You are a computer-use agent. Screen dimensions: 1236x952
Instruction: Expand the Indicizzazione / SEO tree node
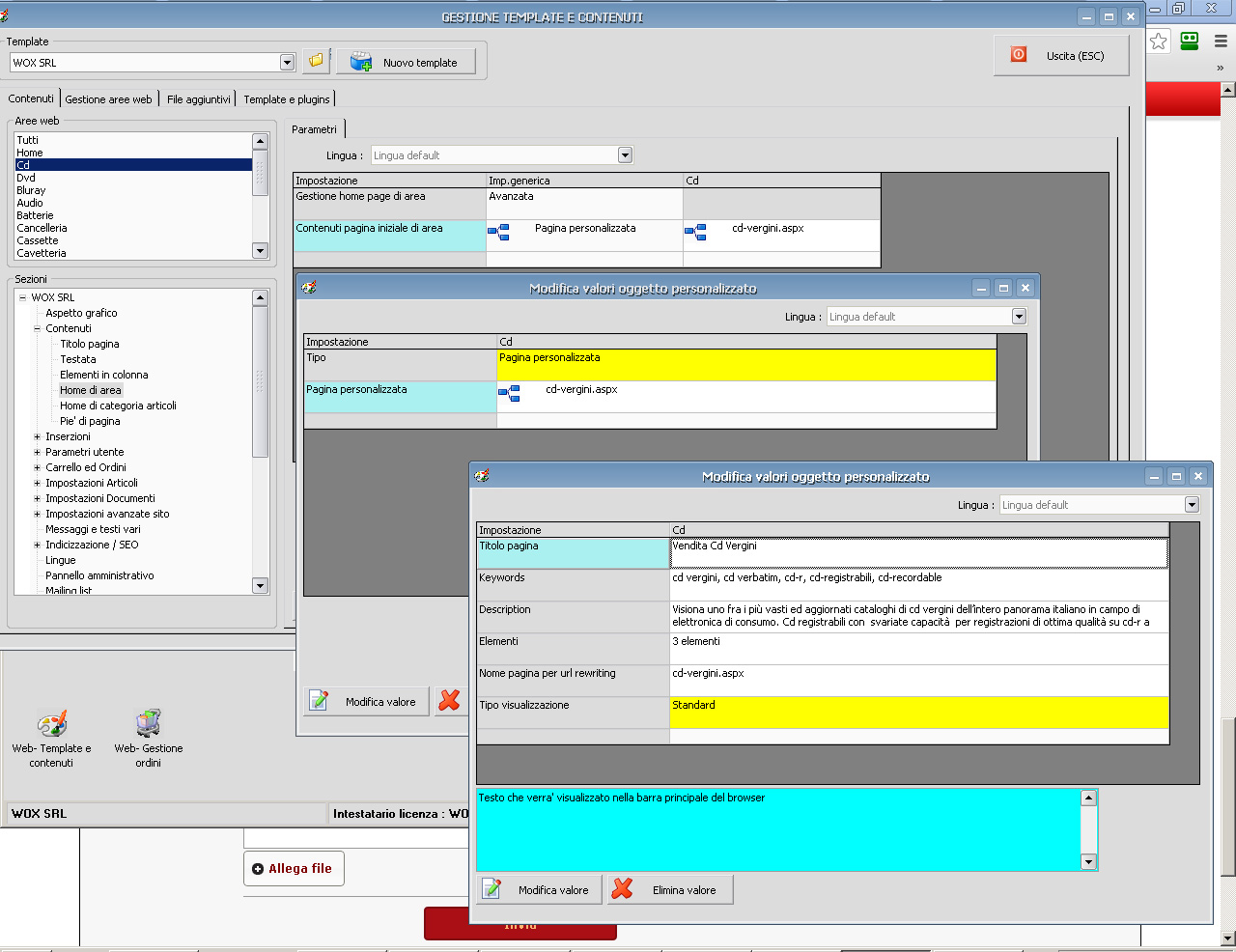coord(38,545)
